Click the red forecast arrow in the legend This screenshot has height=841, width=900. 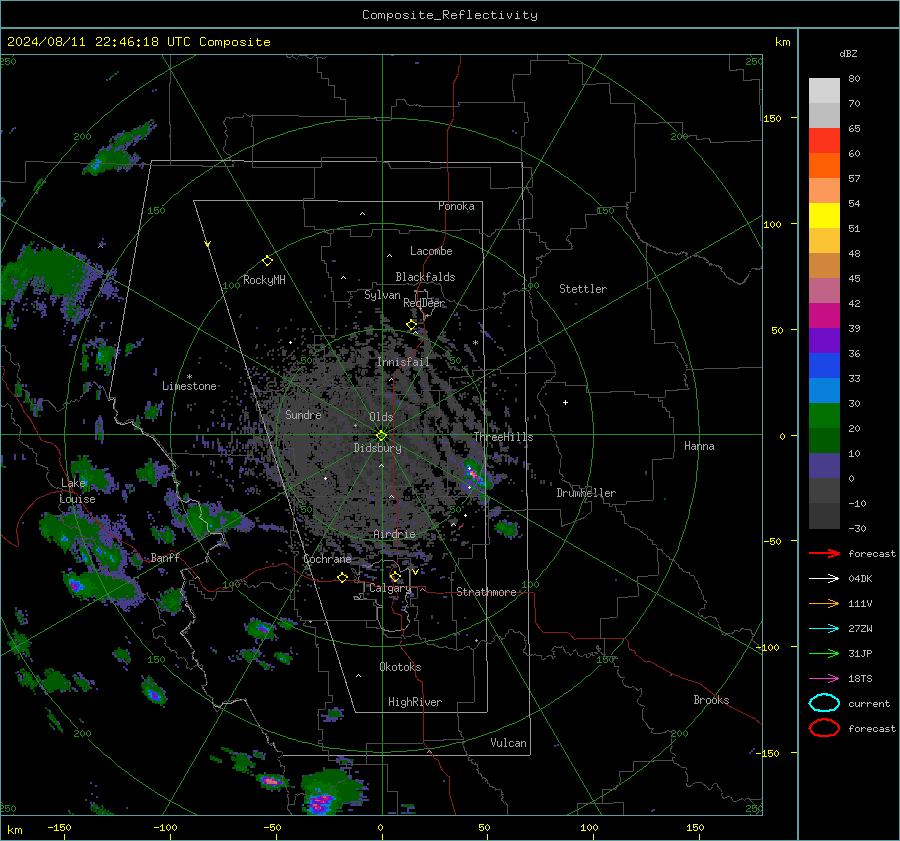click(824, 553)
